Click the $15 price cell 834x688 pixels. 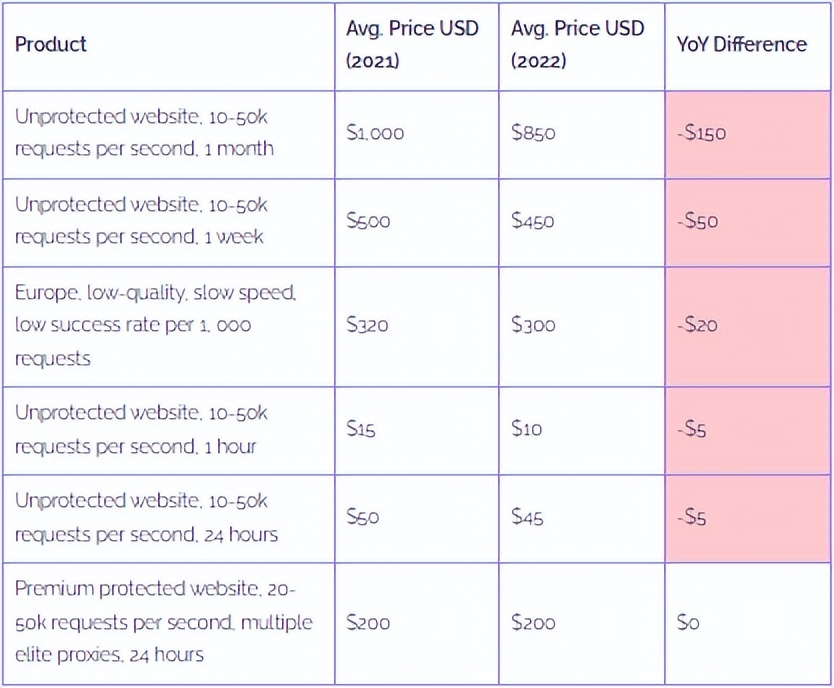coord(360,429)
